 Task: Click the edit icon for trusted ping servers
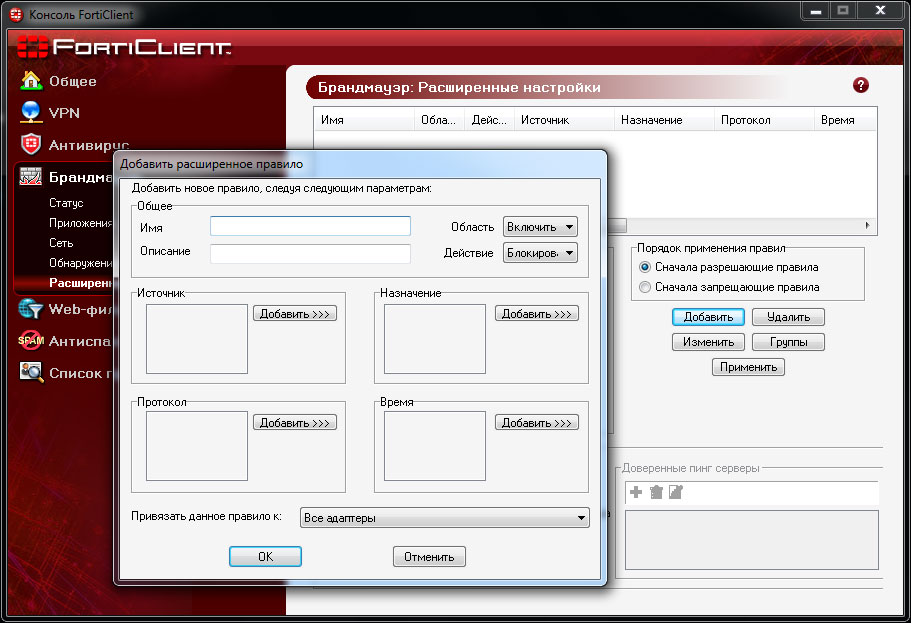tap(676, 492)
